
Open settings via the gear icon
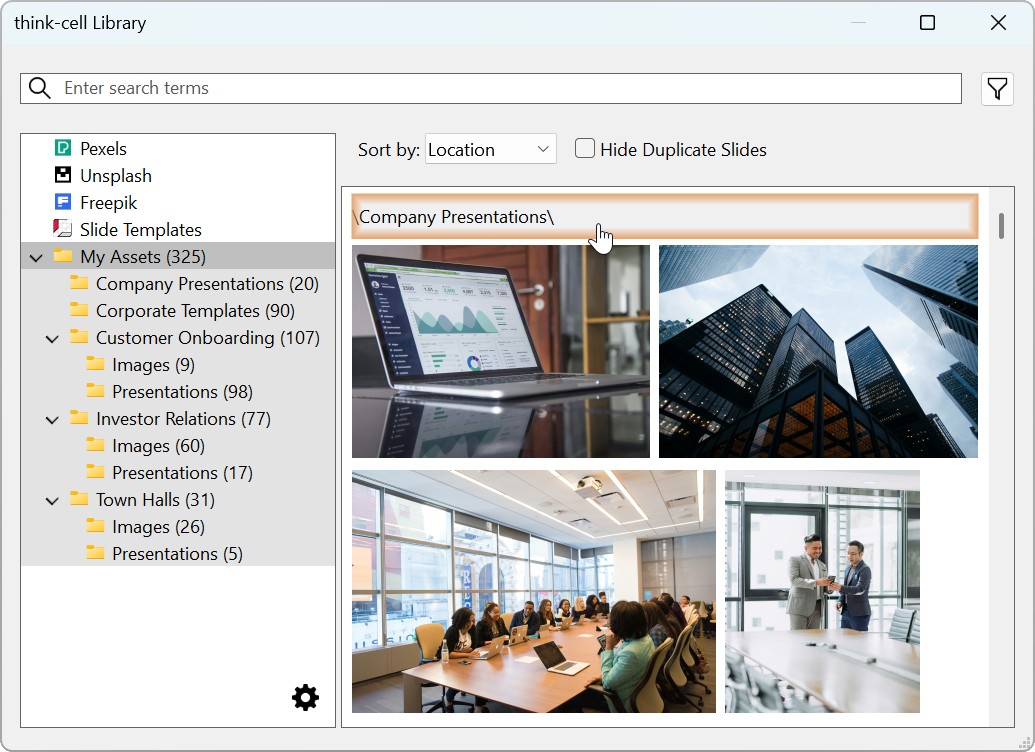click(x=305, y=697)
